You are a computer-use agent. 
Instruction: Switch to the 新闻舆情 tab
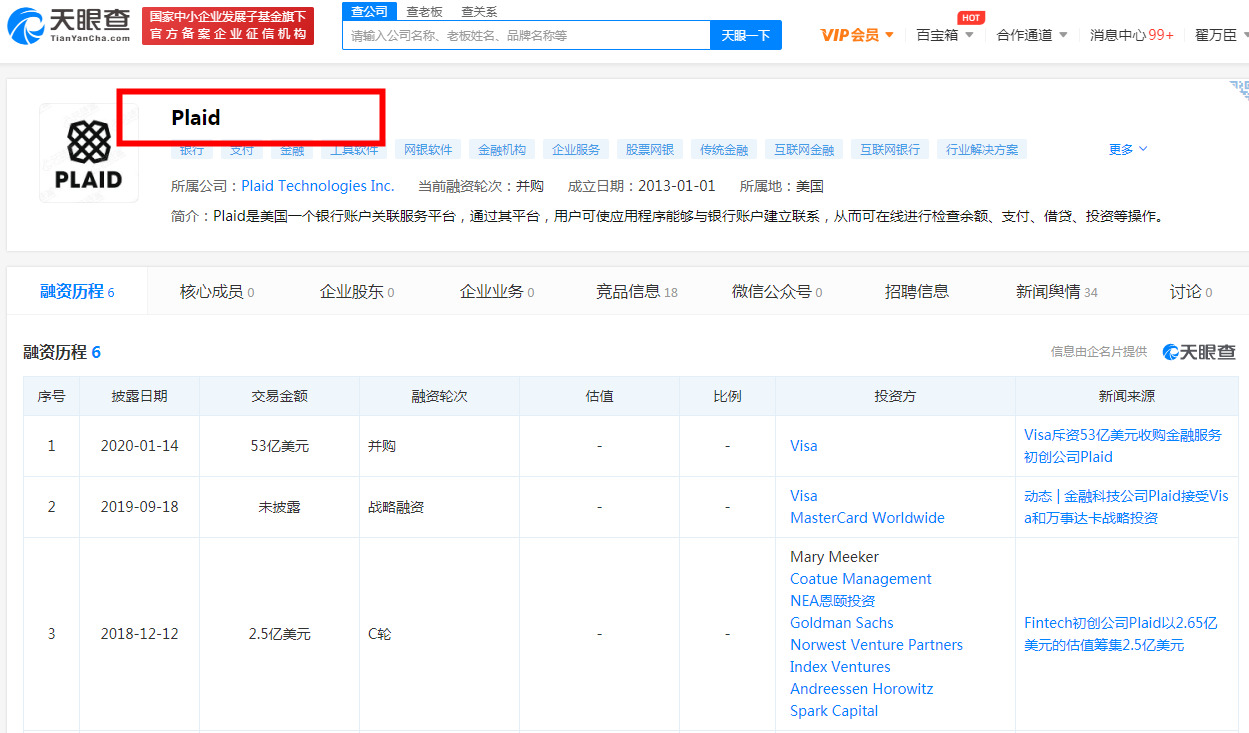click(x=1057, y=291)
